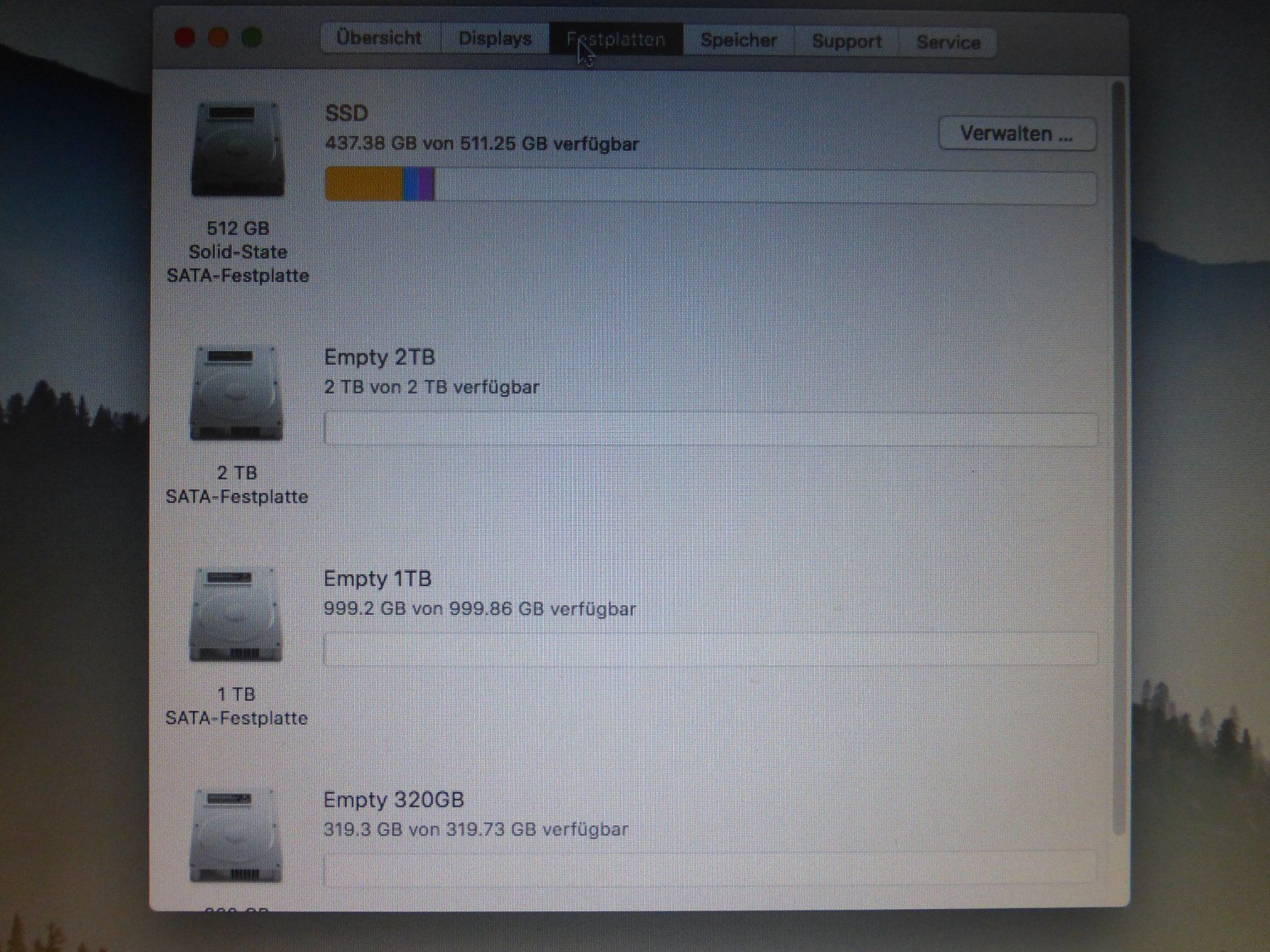Click the vertical scrollbar of the drive list
Viewport: 1270px width, 952px height.
[x=1118, y=458]
